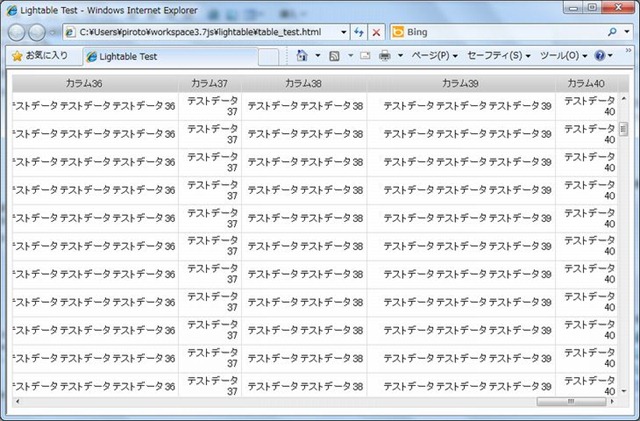Click the カラム38 column header

(303, 83)
